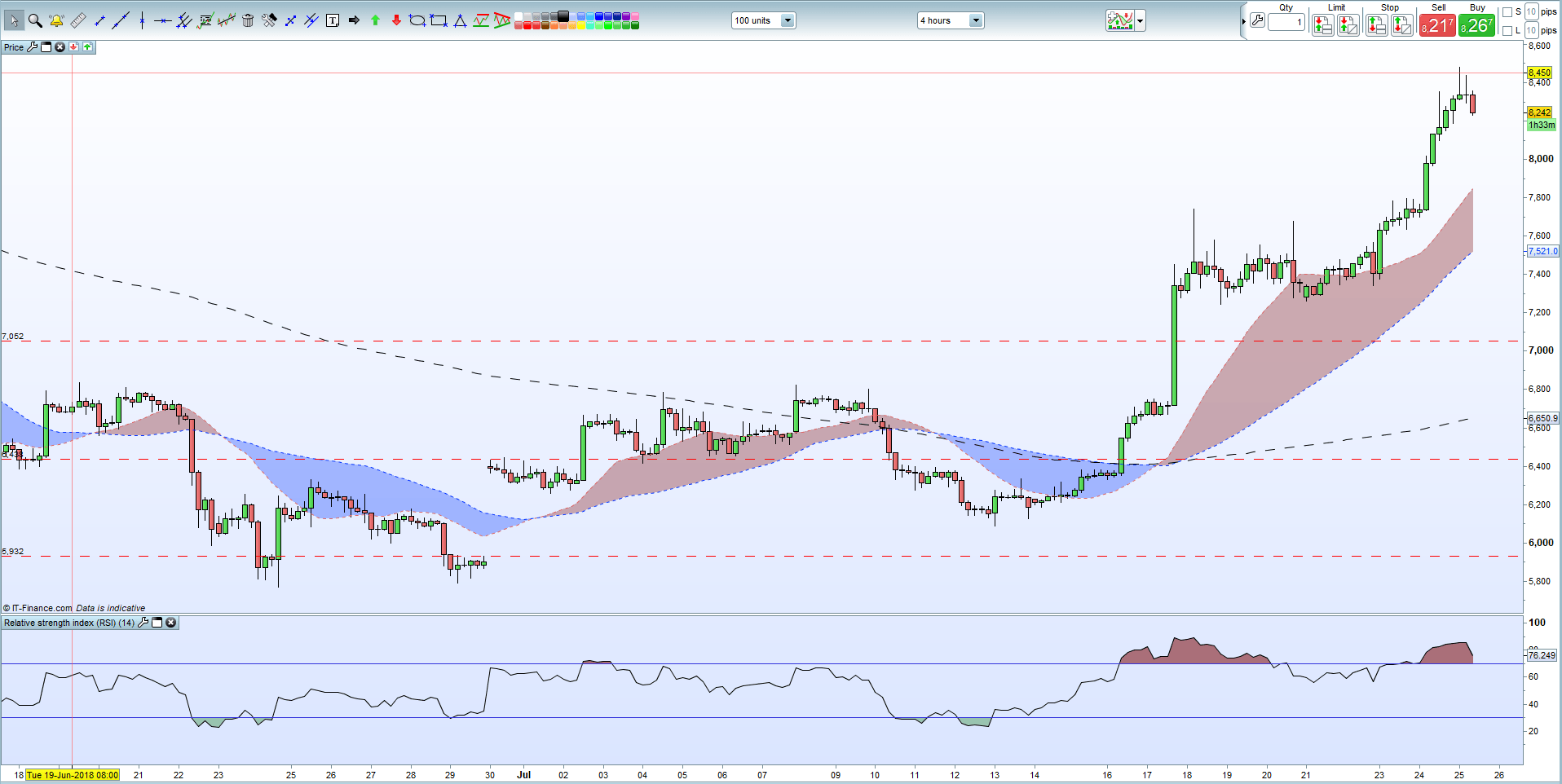Choose the extended trend line tool
Viewport: 1562px width, 784px height.
pyautogui.click(x=121, y=20)
